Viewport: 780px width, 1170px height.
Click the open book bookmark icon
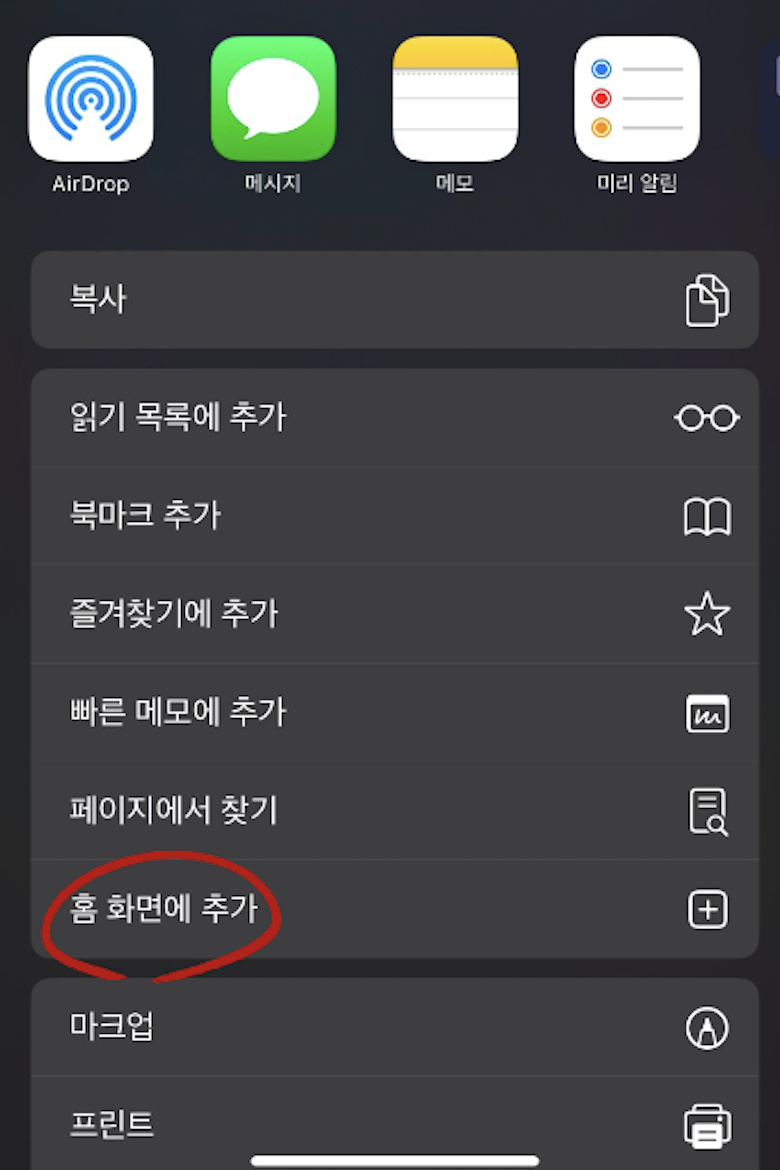707,516
